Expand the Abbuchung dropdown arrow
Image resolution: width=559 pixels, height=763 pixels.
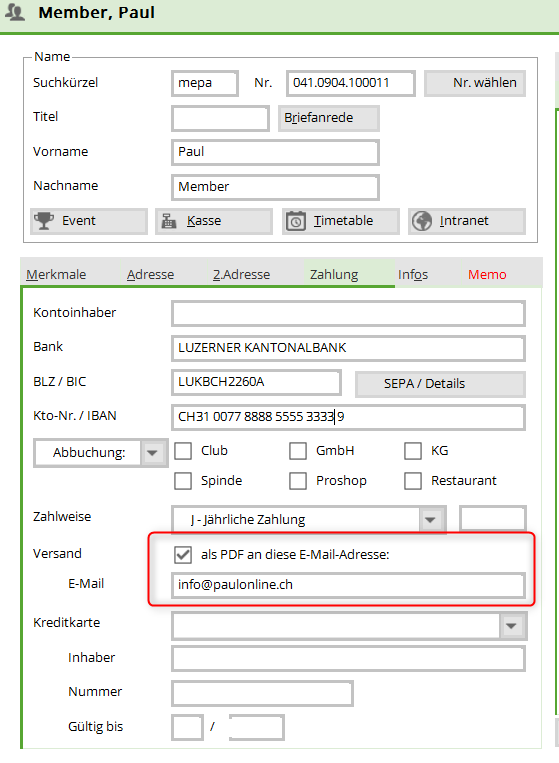(153, 453)
